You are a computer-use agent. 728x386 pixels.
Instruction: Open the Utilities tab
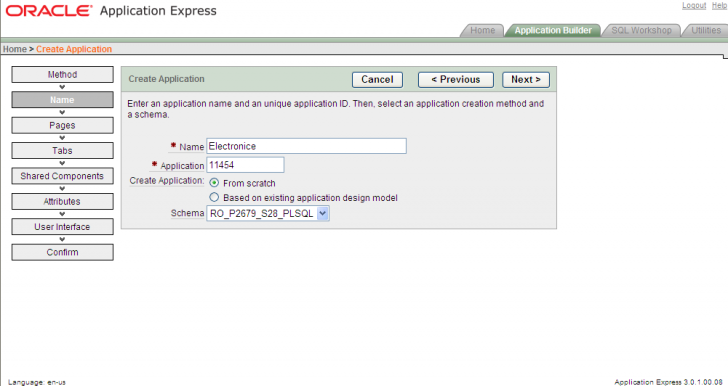click(706, 30)
